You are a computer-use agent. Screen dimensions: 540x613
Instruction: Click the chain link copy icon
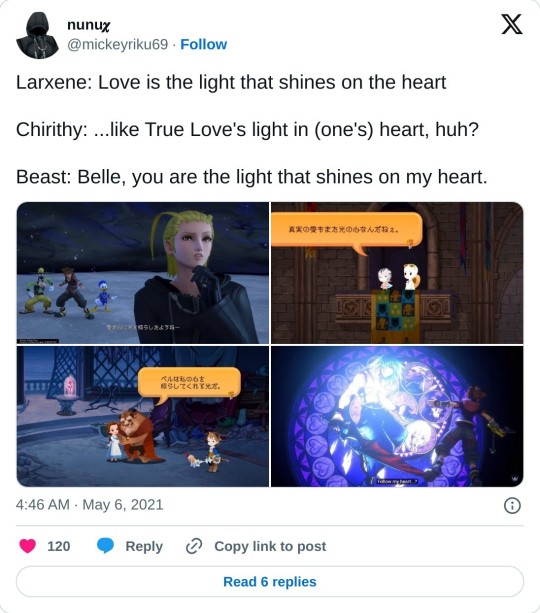coord(194,546)
